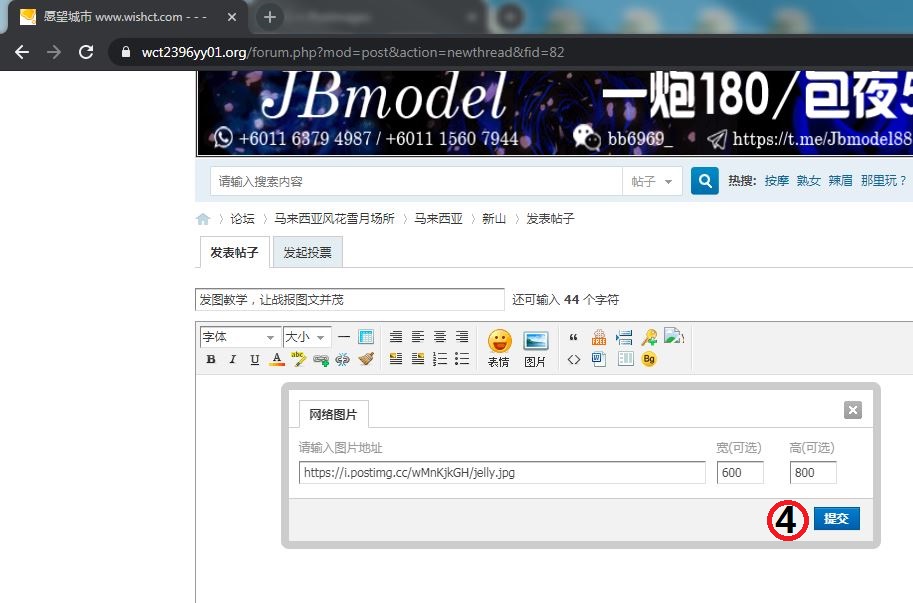View site info via the padlock icon

click(125, 52)
